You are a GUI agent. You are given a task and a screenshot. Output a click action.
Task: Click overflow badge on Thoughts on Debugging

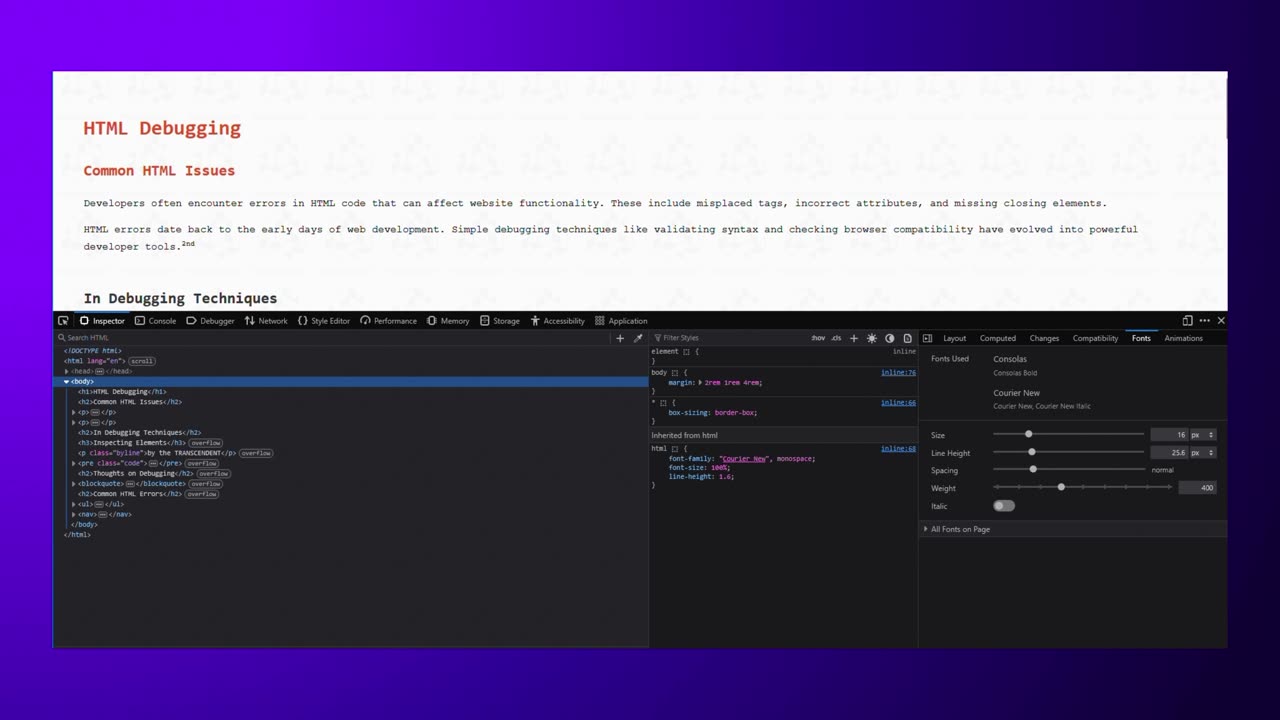coord(214,473)
